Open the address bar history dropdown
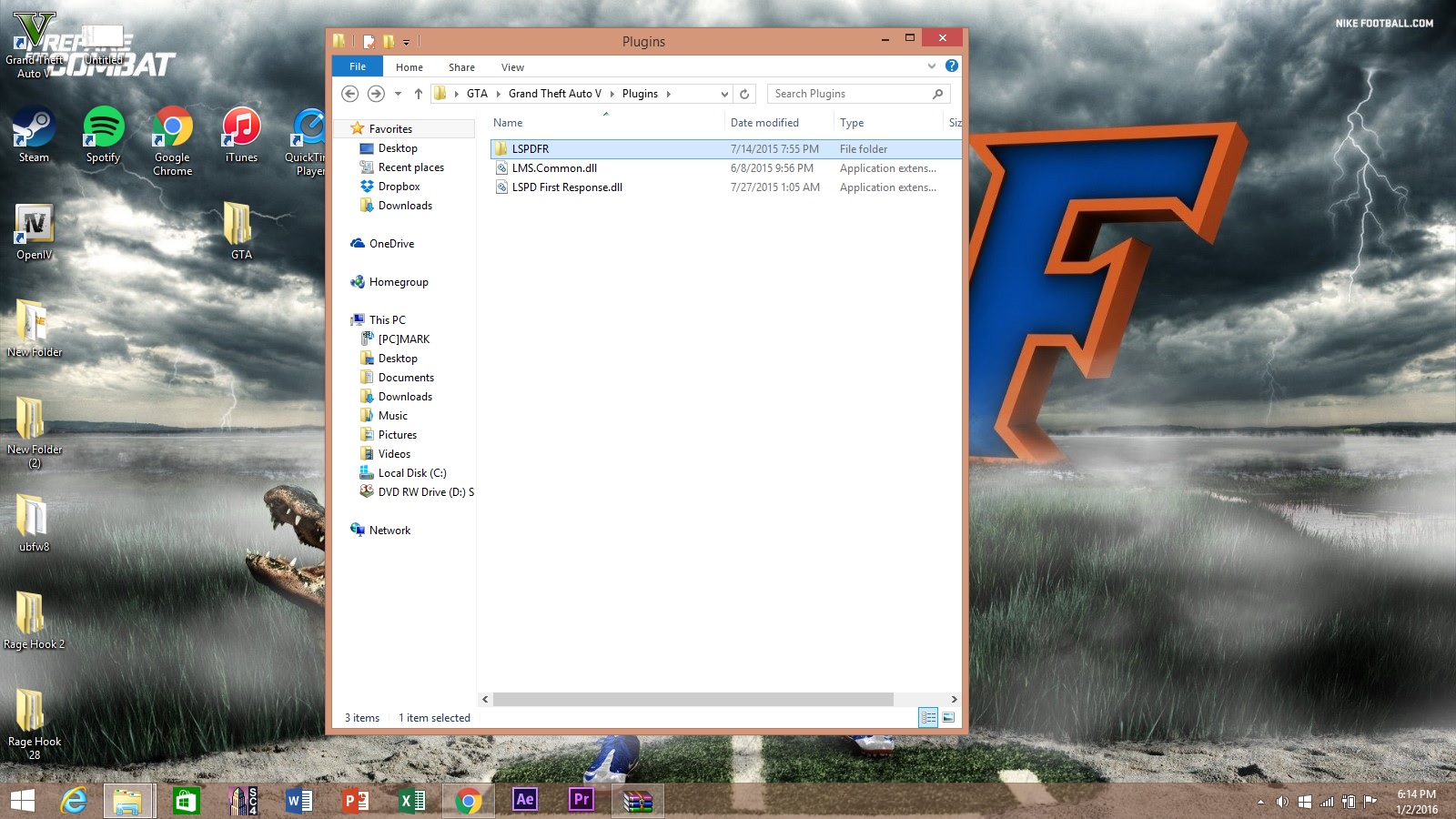 (724, 94)
